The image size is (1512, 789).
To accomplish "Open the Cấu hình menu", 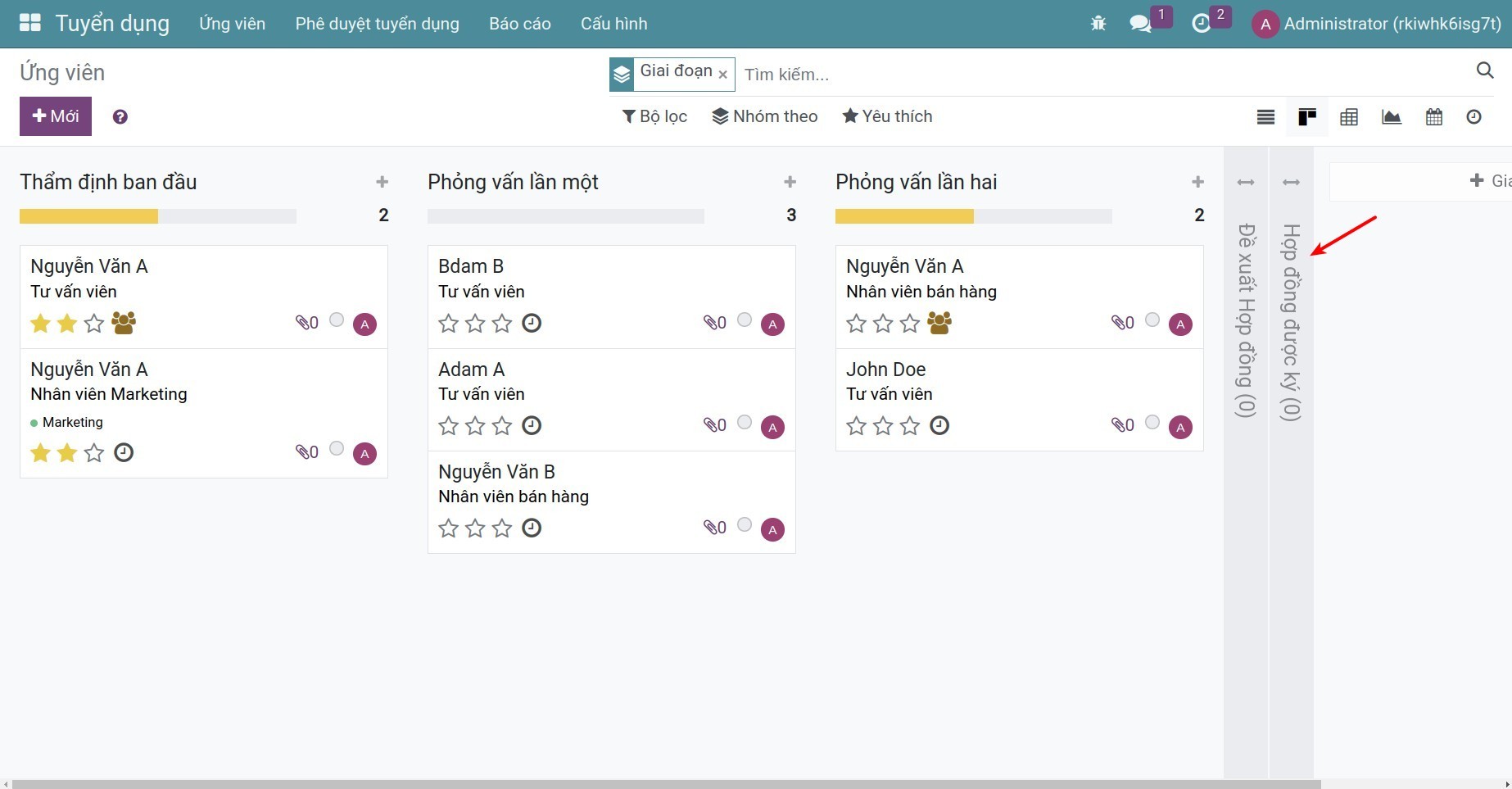I will (613, 24).
